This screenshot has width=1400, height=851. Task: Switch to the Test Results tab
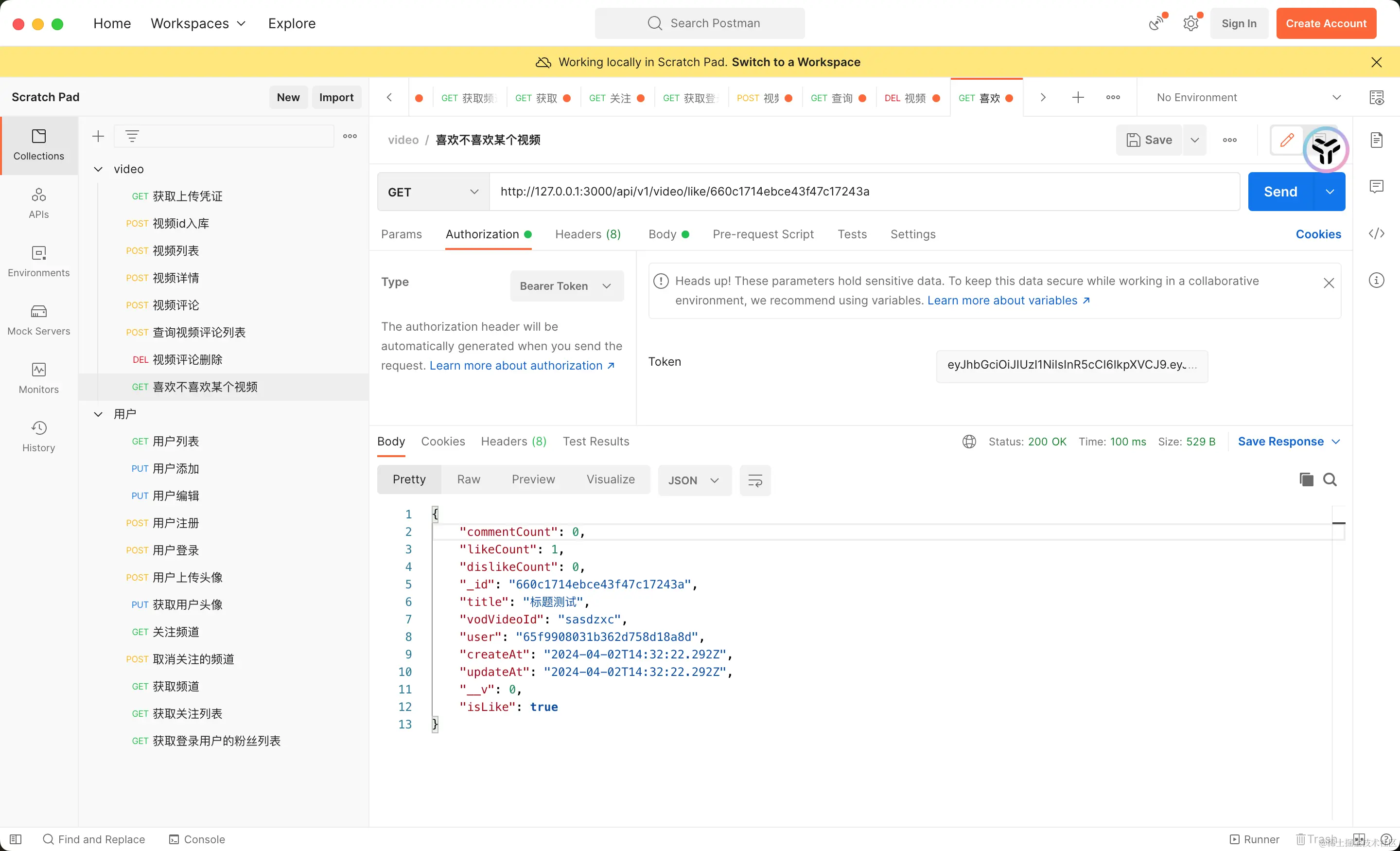595,441
